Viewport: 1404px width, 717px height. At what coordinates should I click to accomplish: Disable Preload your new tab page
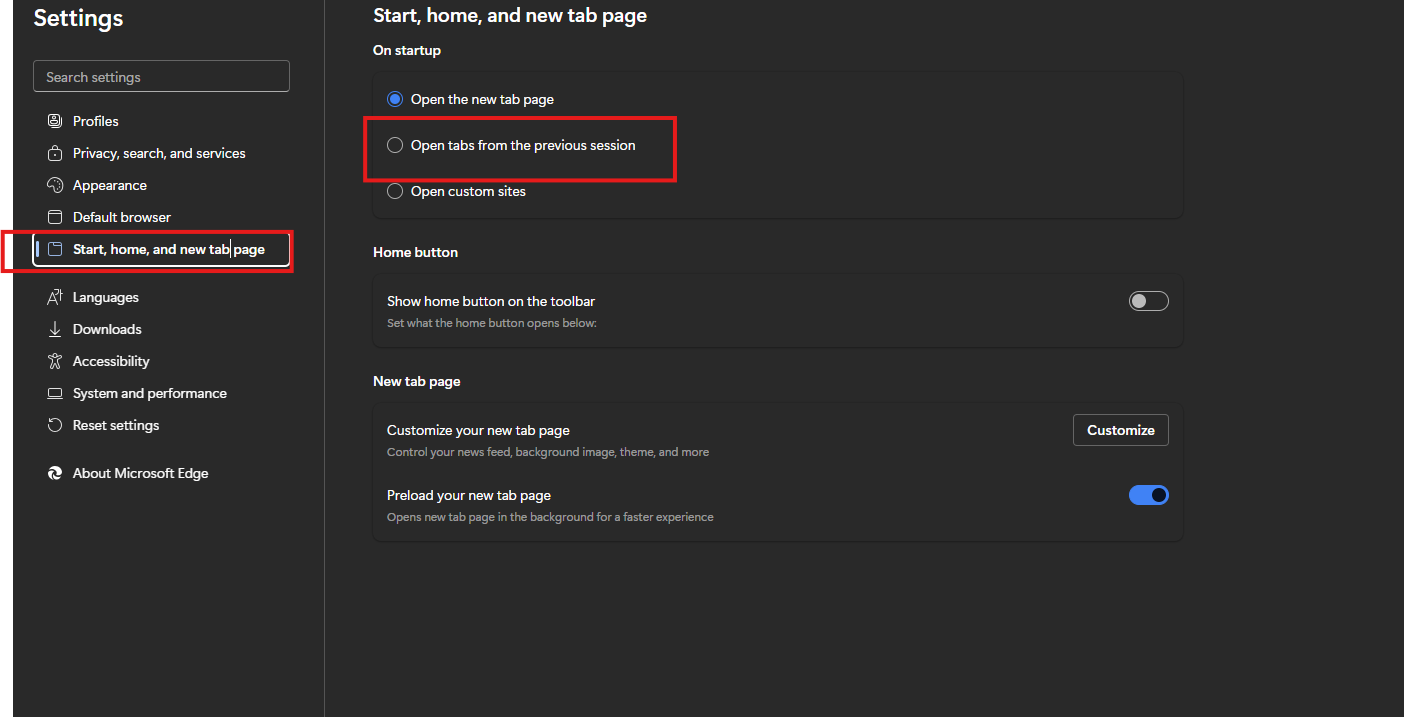(x=1148, y=495)
